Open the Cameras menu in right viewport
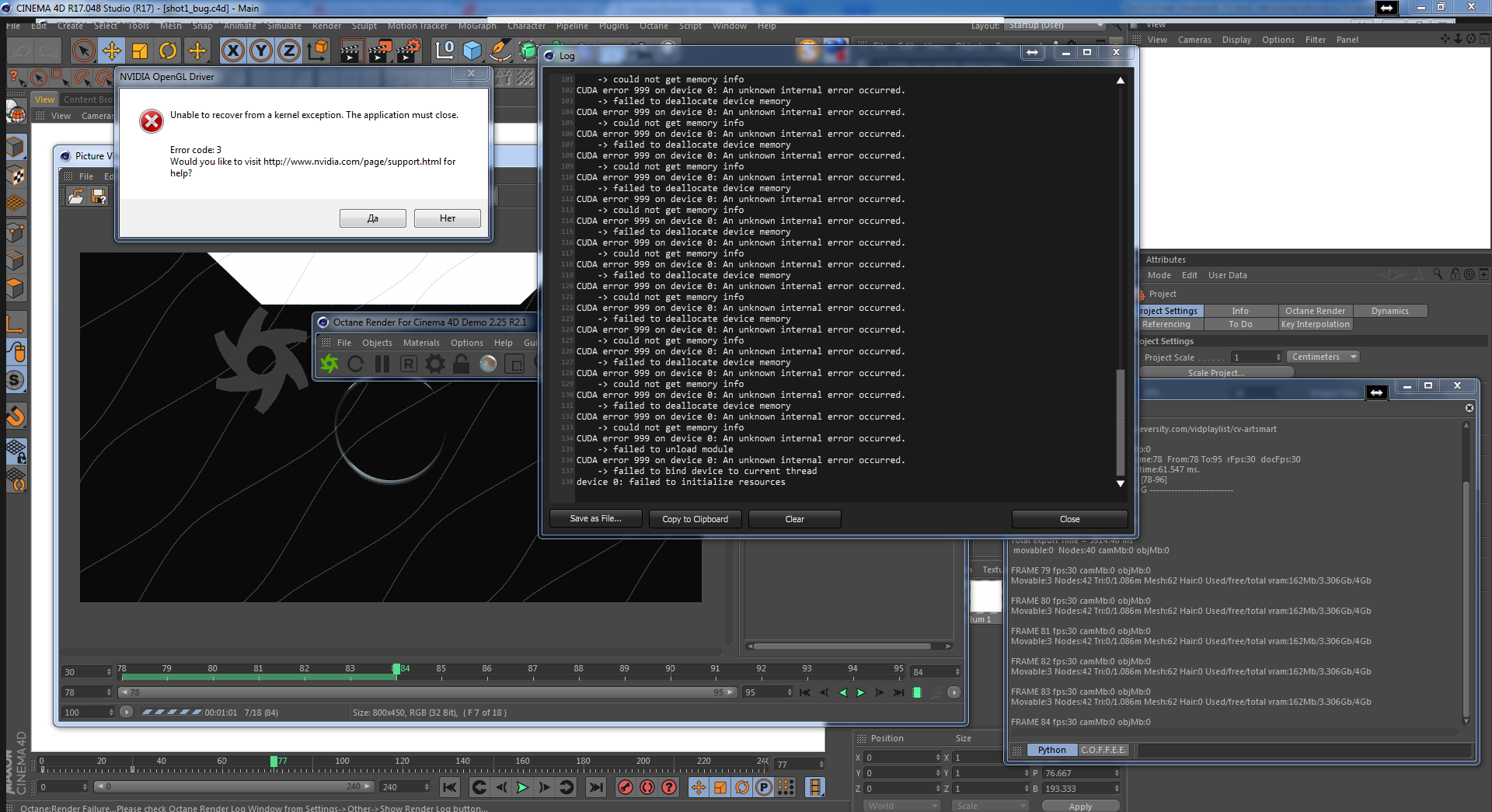Viewport: 1492px width, 812px height. [1194, 40]
